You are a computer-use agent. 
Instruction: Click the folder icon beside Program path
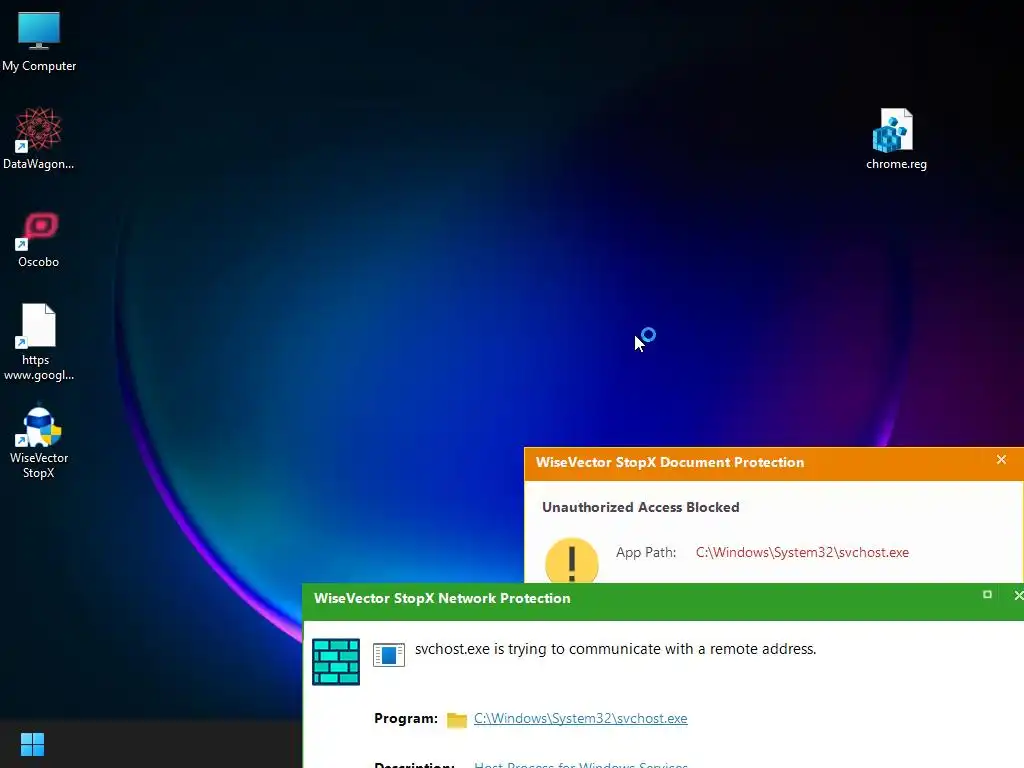tap(456, 720)
